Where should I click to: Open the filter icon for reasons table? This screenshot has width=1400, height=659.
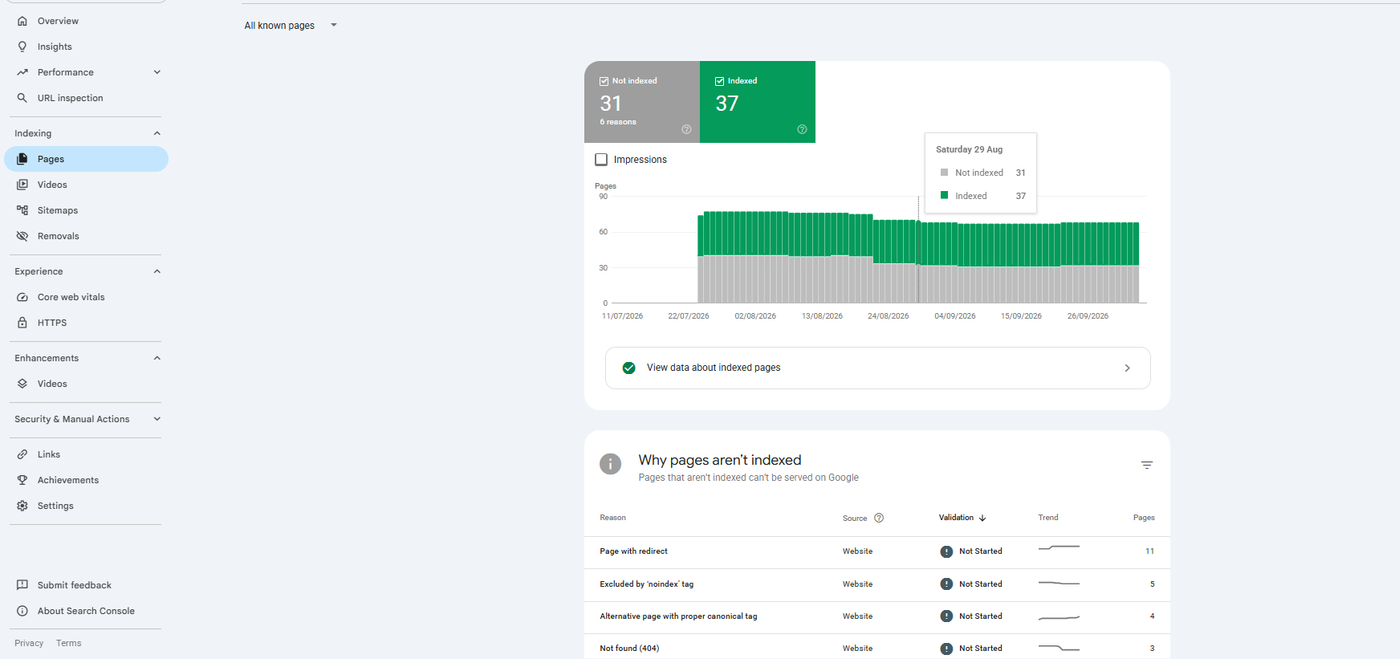pyautogui.click(x=1147, y=465)
